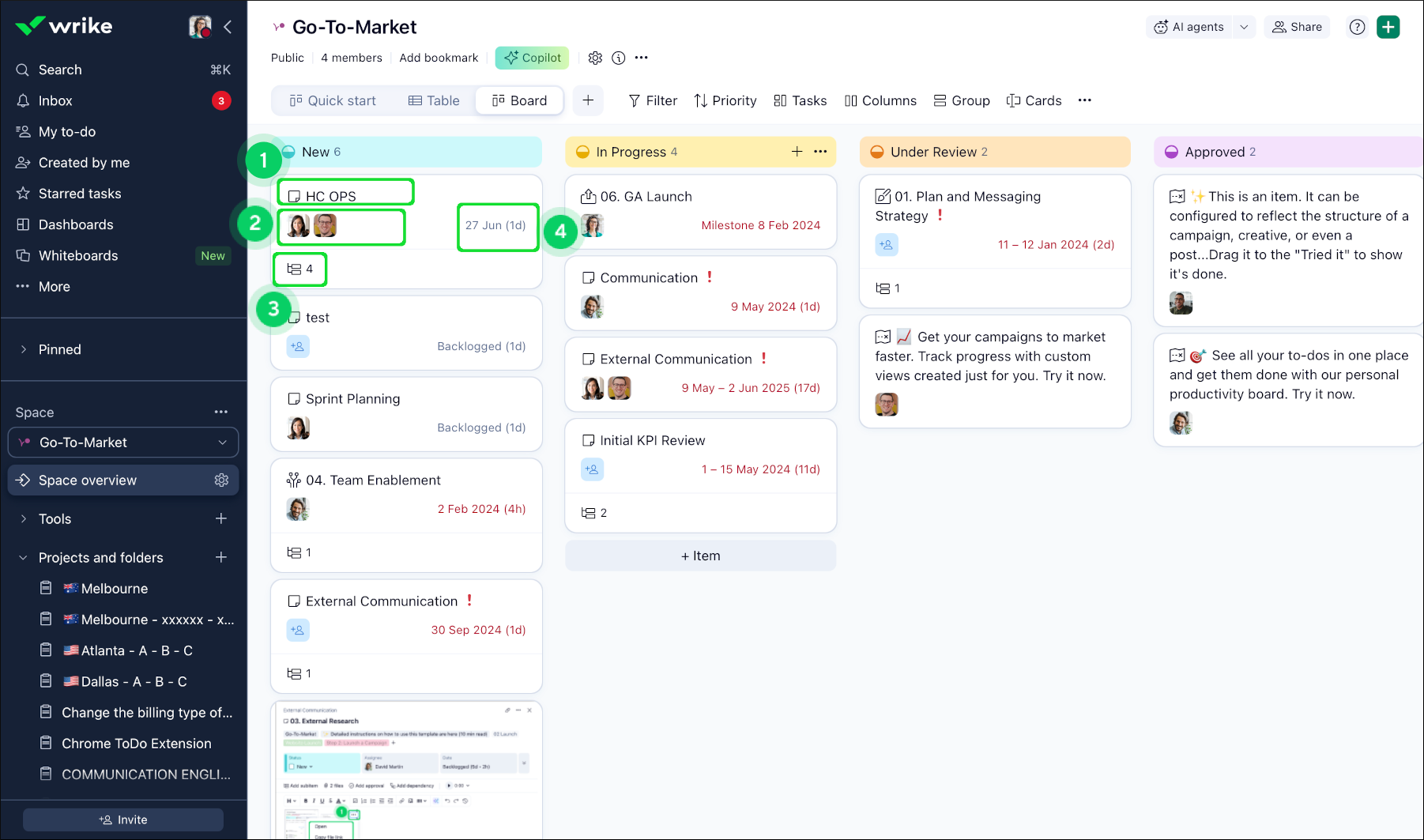Screen dimensions: 1424x840
Task: Open Created by me
Action: pos(123,163)
